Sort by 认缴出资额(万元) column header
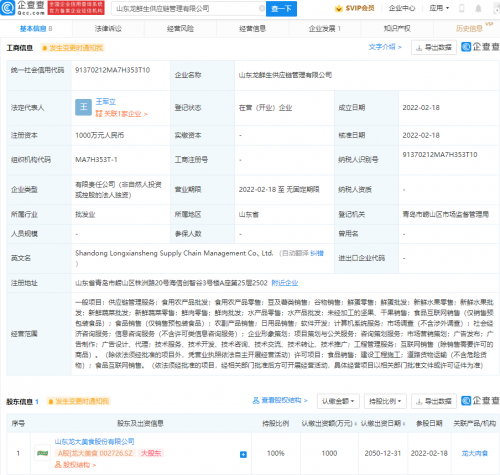This screenshot has height=475, width=500. 329,424
